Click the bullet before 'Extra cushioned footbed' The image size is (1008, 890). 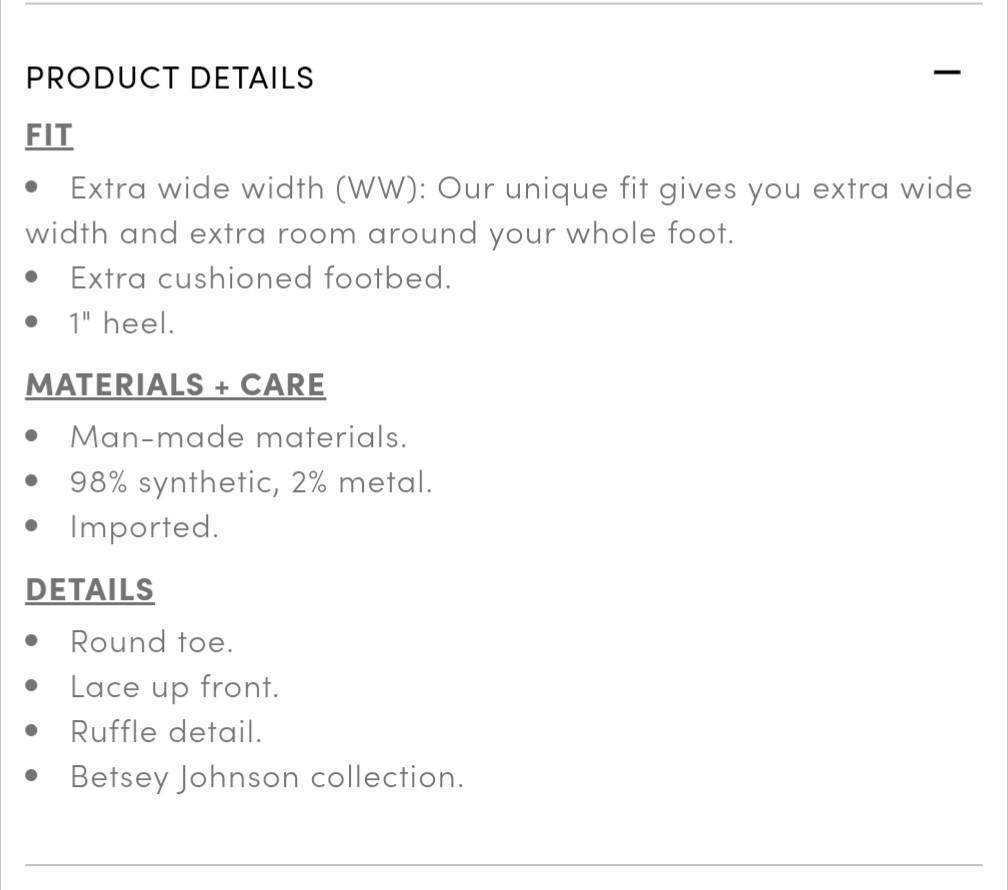click(x=34, y=278)
